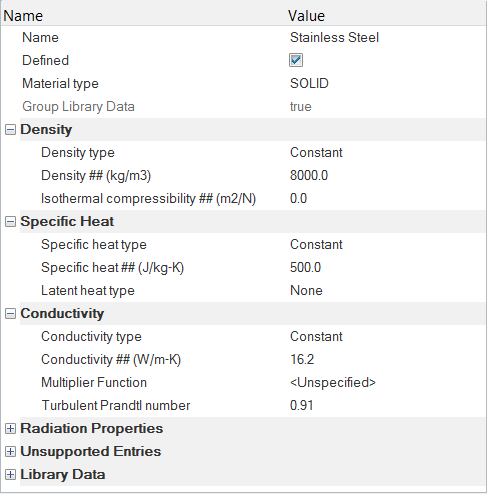Open the Material type SOLID value

[386, 83]
